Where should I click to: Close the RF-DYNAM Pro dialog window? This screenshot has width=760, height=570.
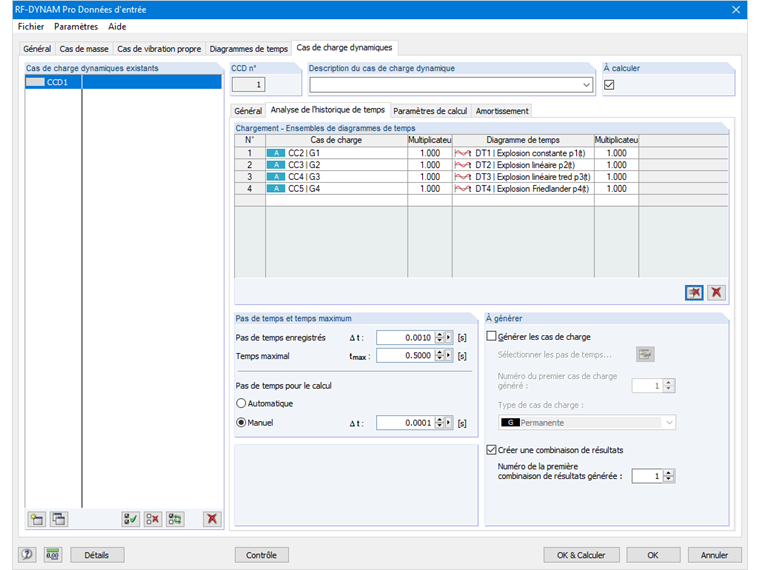[736, 10]
